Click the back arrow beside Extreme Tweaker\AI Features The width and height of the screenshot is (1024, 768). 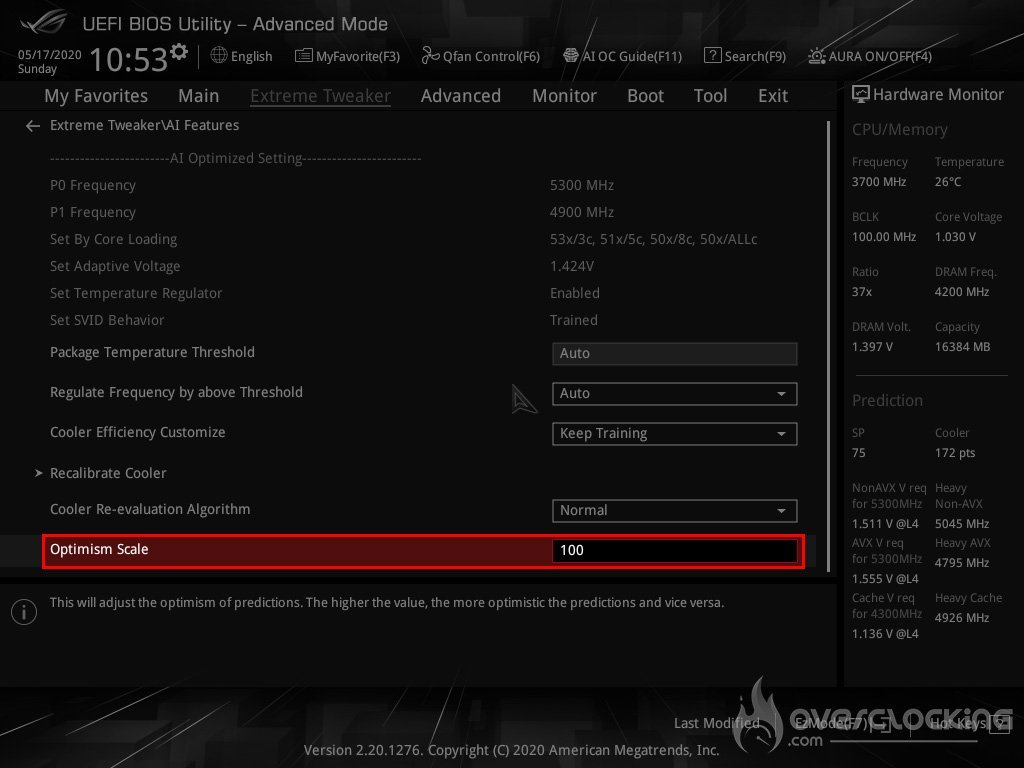click(x=33, y=126)
